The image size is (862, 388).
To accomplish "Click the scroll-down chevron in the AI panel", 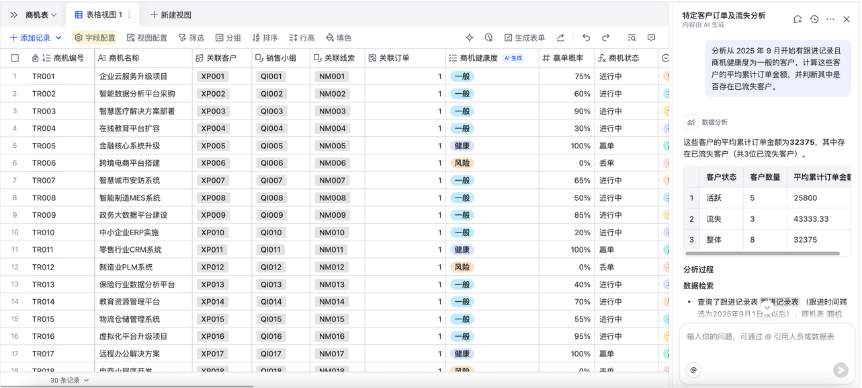I will tap(767, 307).
